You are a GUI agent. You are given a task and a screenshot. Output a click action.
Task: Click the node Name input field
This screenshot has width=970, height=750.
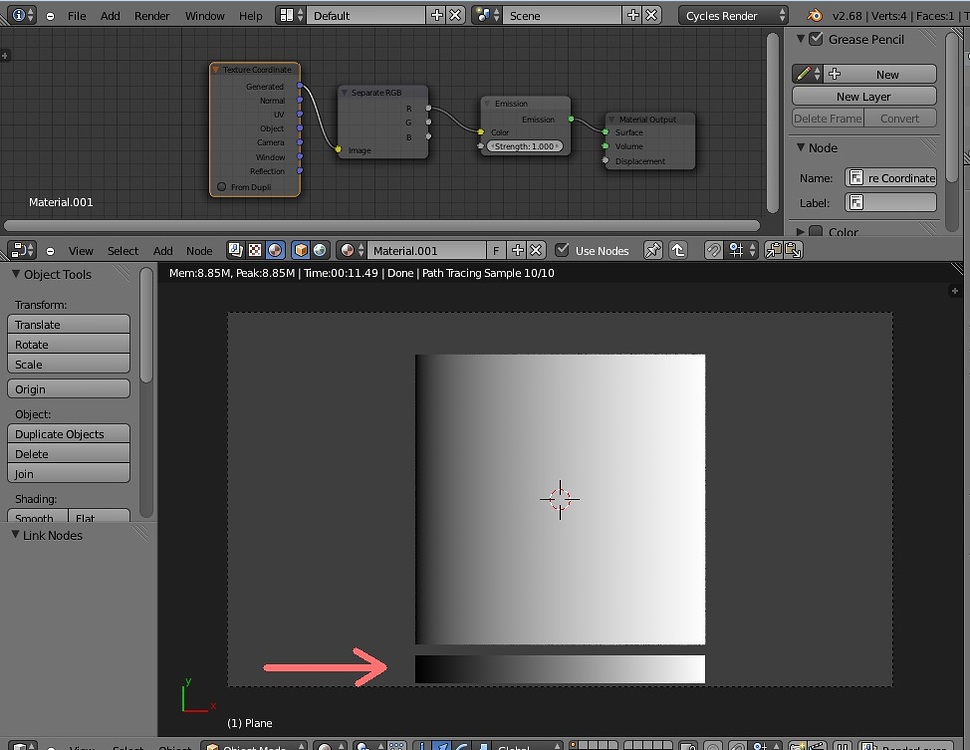click(891, 178)
